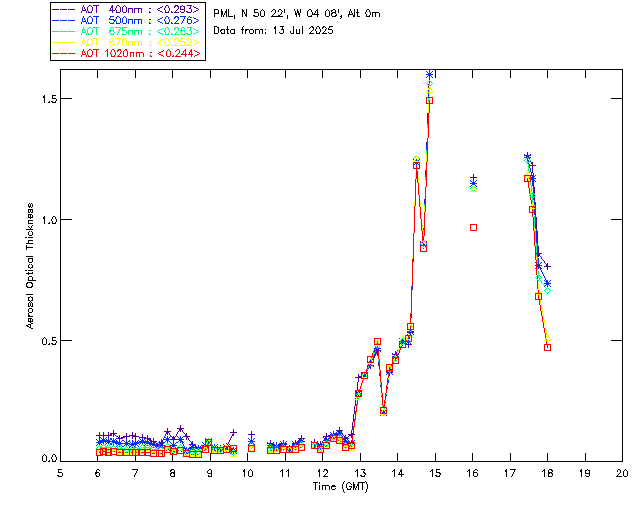Click the isolated red square marker at hour 16

pyautogui.click(x=474, y=227)
